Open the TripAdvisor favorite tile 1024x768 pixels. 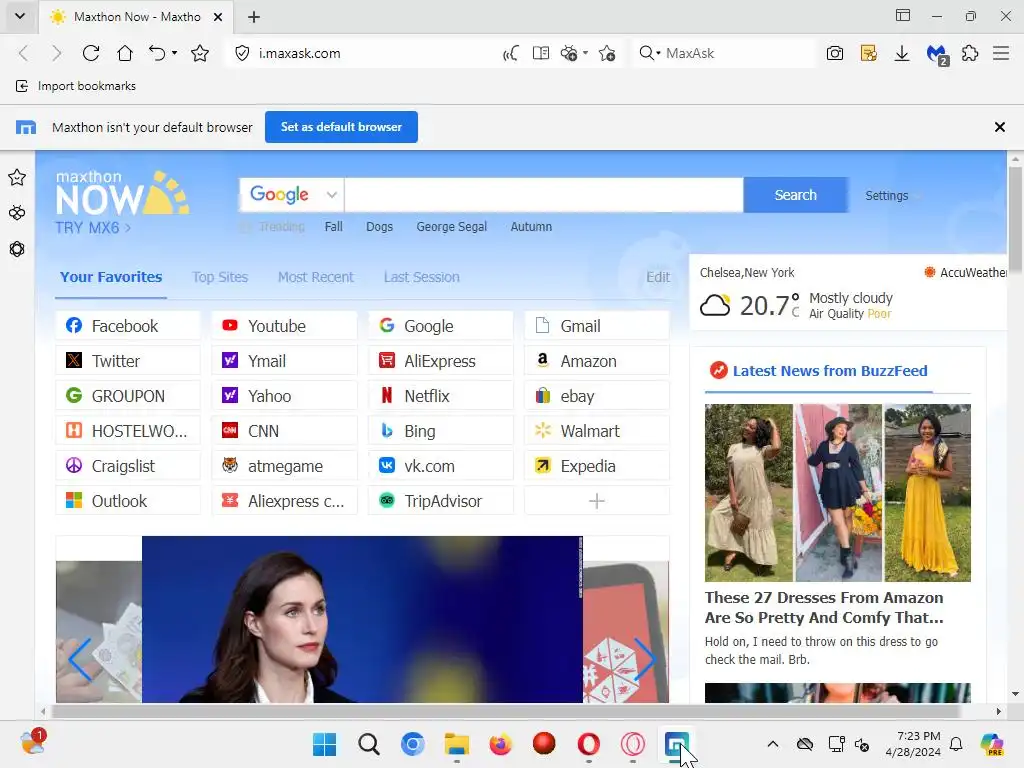pyautogui.click(x=440, y=501)
